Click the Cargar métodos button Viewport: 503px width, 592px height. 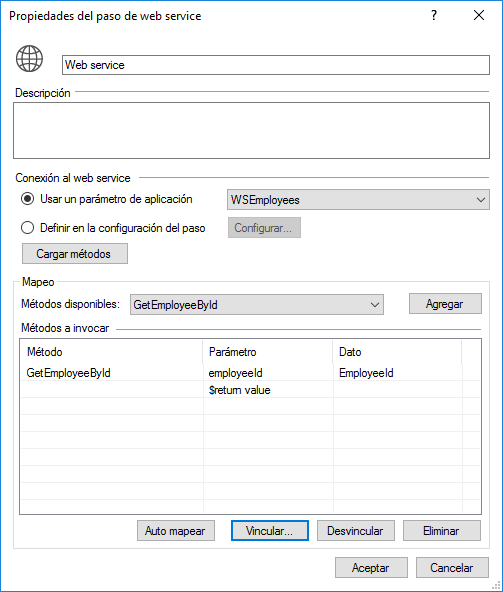[75, 254]
